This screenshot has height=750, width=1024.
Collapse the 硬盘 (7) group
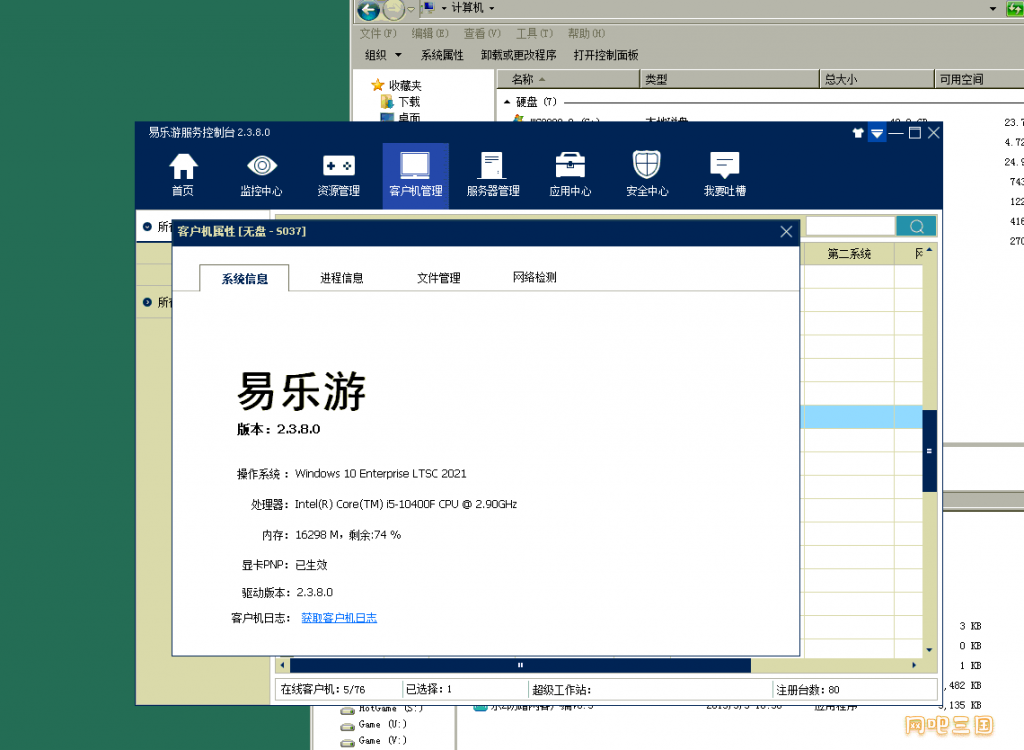click(507, 102)
